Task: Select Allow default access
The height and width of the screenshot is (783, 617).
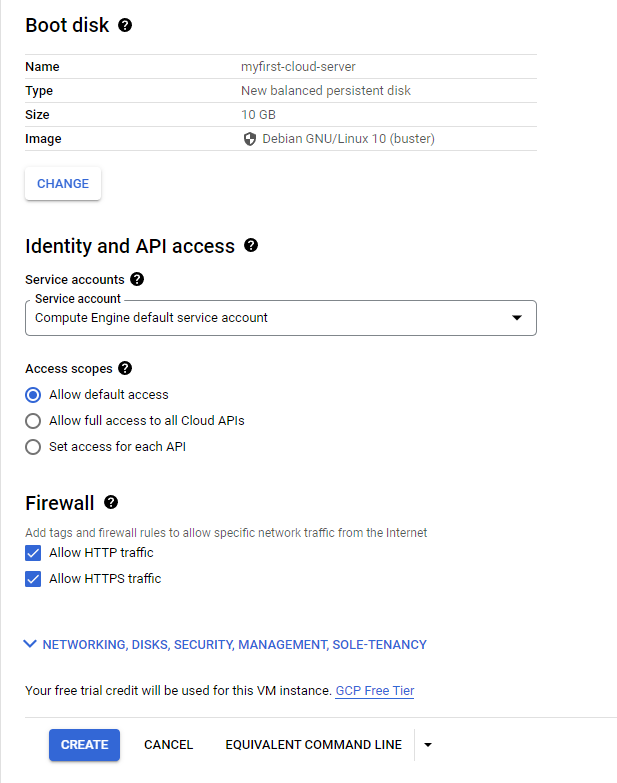Action: point(33,395)
